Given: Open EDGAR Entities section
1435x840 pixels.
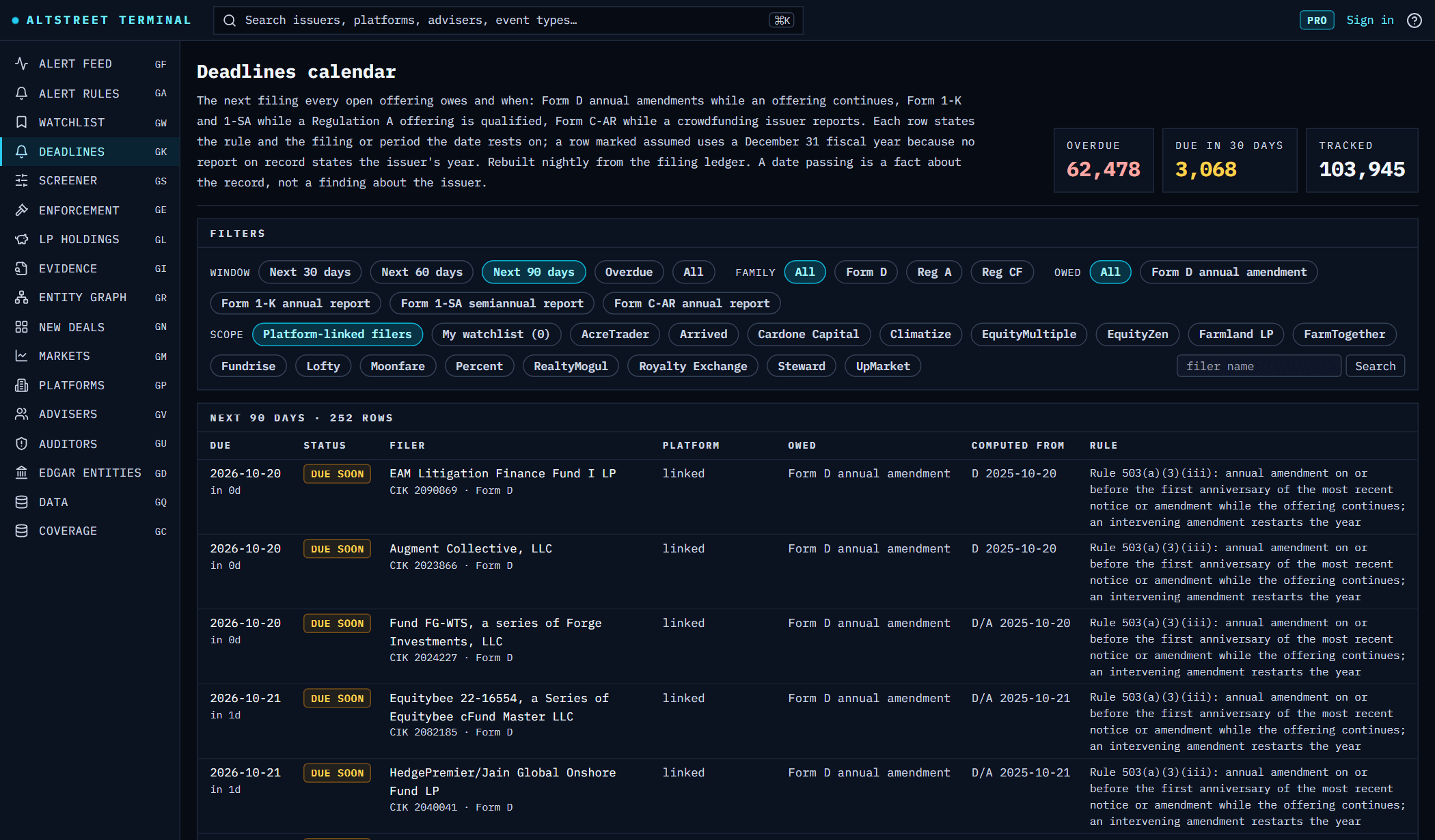Looking at the screenshot, I should (90, 473).
